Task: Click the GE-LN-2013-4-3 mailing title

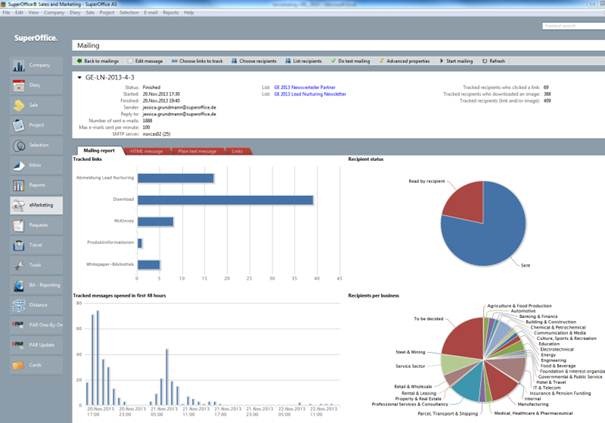Action: (110, 78)
